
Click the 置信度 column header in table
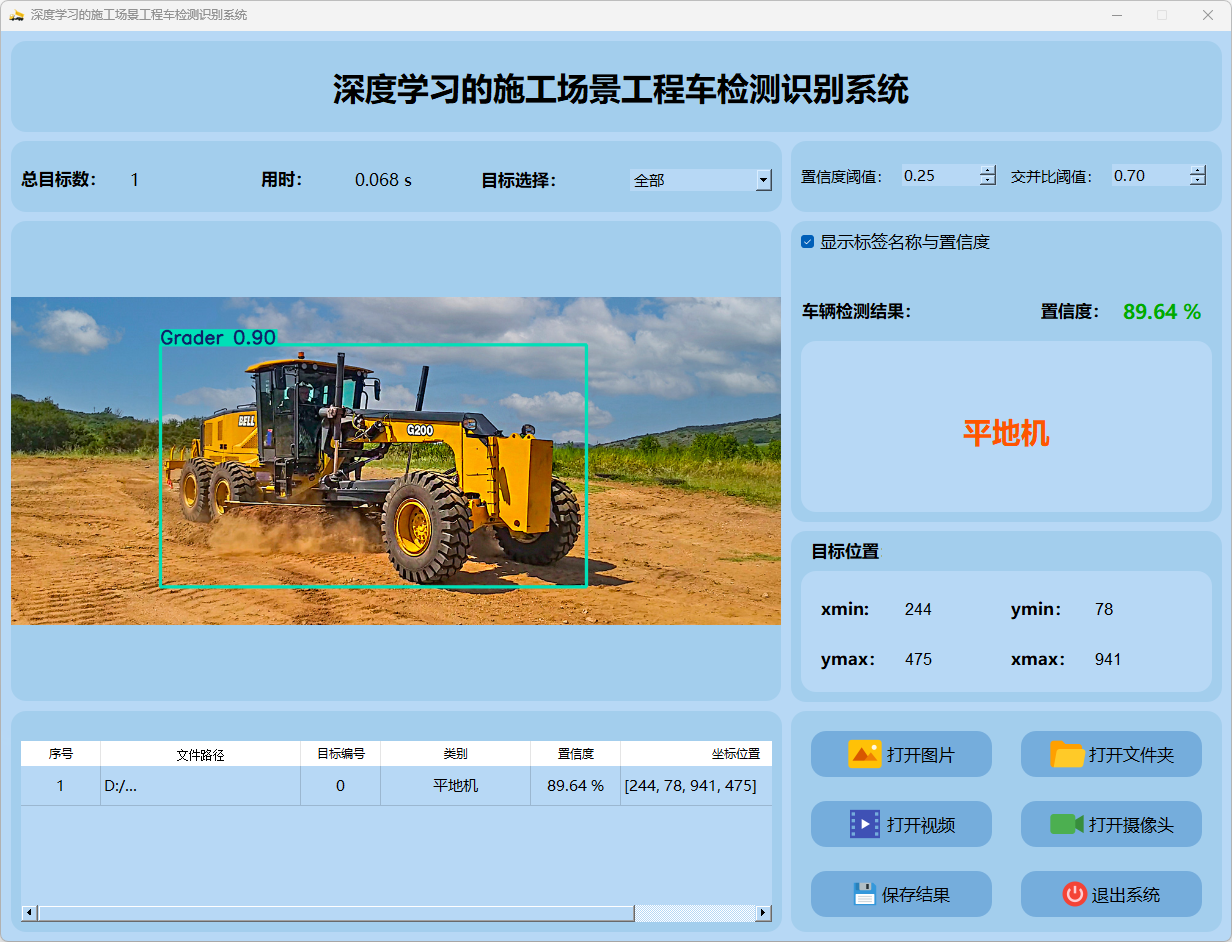coord(575,754)
